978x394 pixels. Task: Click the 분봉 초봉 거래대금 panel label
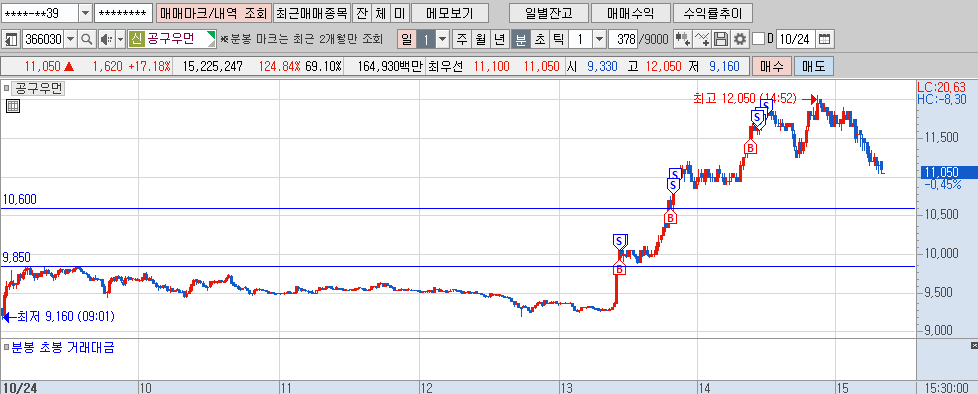[x=63, y=348]
